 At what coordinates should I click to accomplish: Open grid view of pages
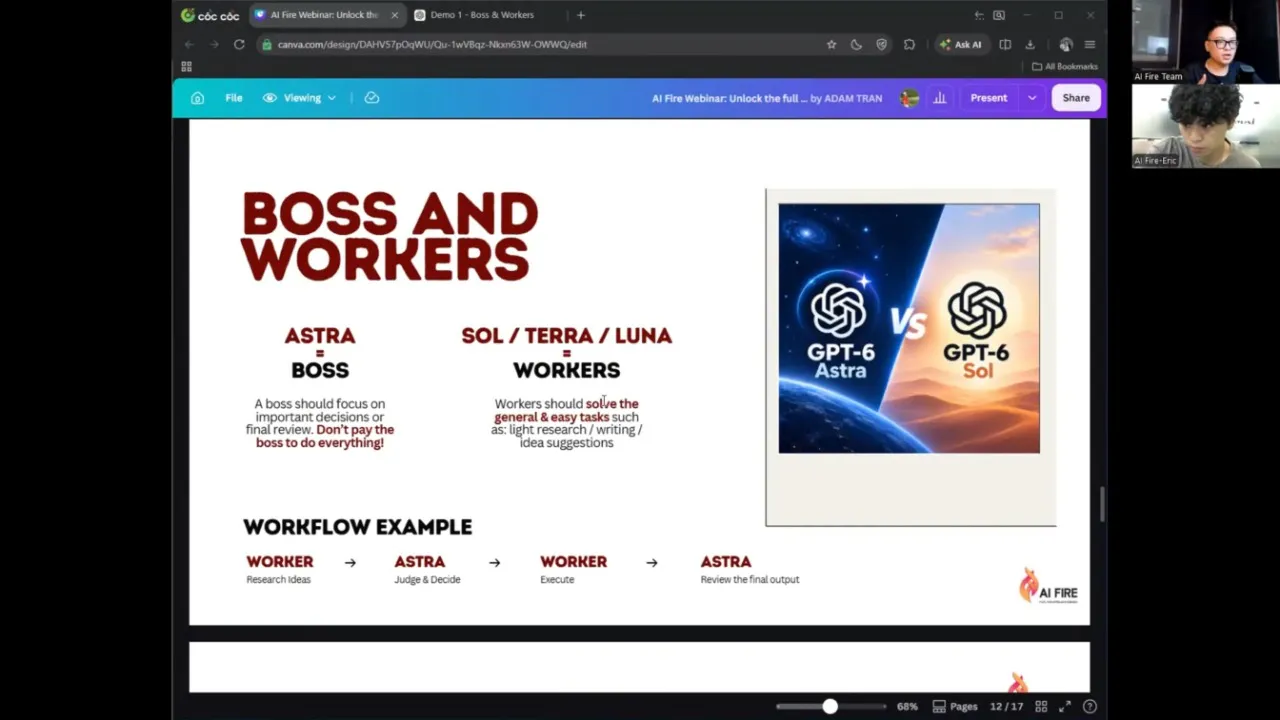click(1041, 706)
